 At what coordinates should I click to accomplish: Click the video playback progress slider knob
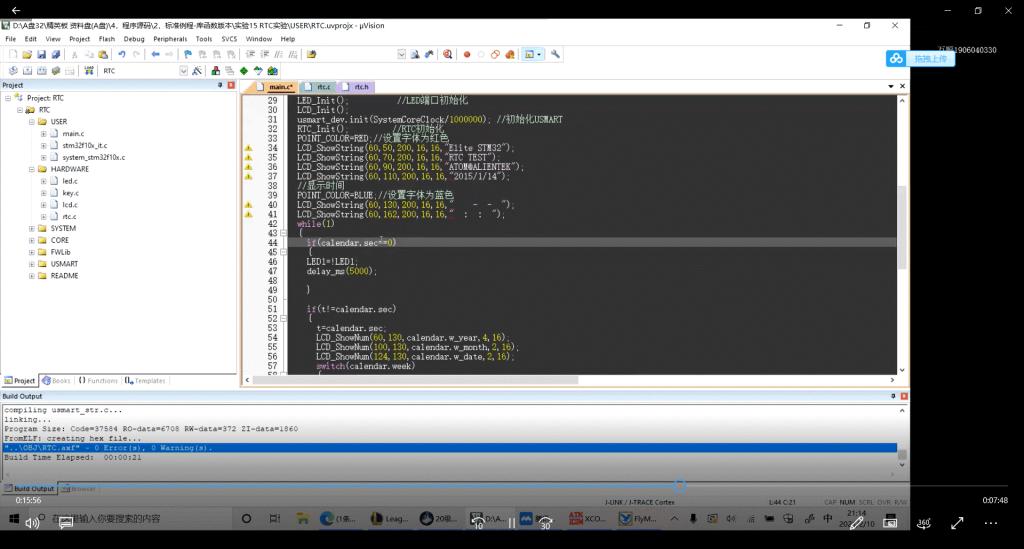click(x=680, y=486)
